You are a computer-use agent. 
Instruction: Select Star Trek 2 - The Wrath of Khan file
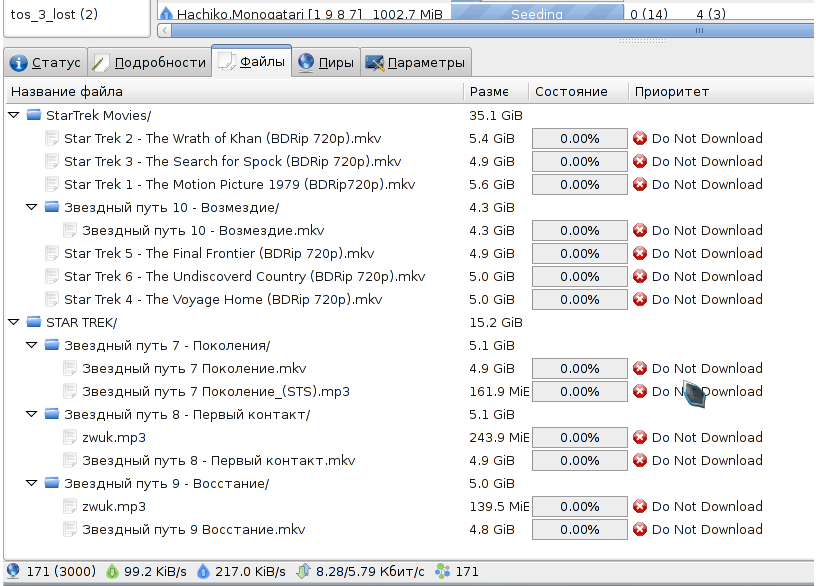[x=223, y=138]
